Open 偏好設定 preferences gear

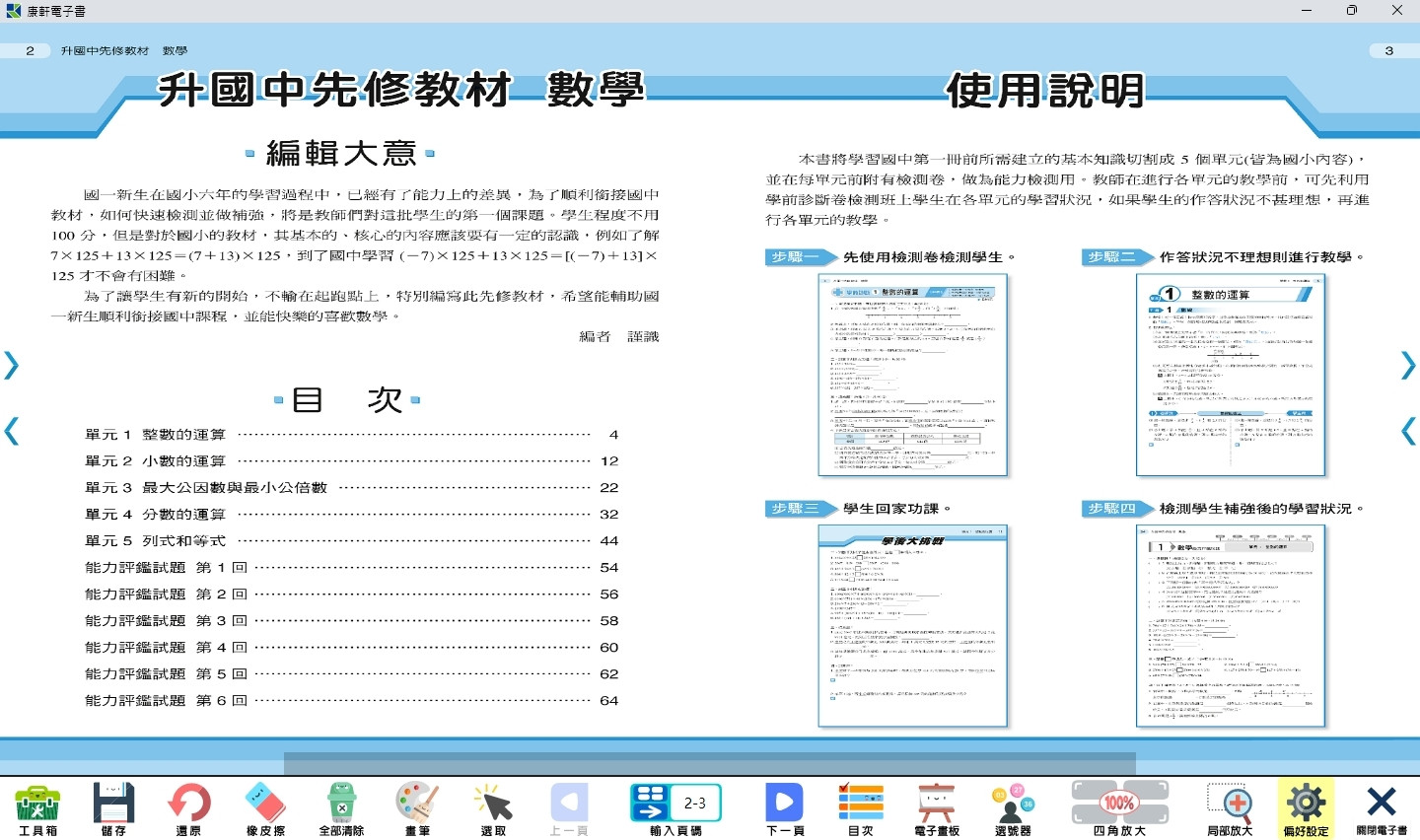pos(1306,809)
